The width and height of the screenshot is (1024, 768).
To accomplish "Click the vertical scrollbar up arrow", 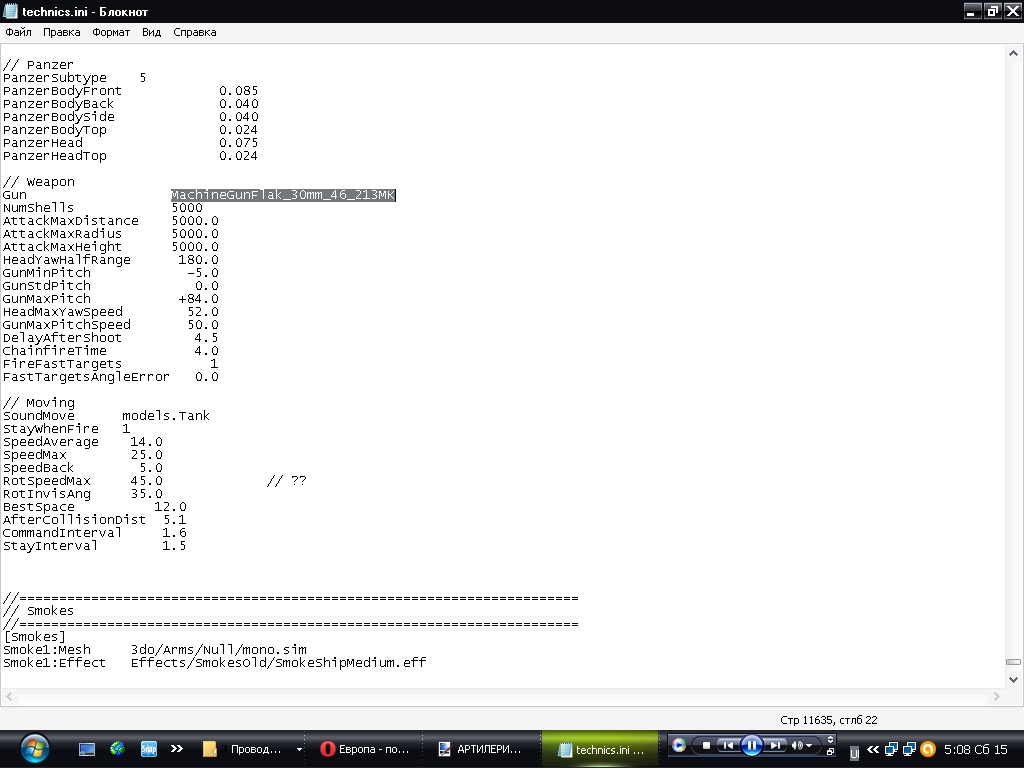I will click(x=1013, y=54).
